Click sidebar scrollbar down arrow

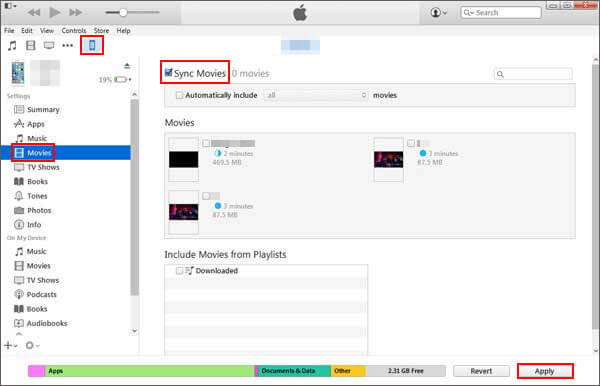pyautogui.click(x=134, y=331)
